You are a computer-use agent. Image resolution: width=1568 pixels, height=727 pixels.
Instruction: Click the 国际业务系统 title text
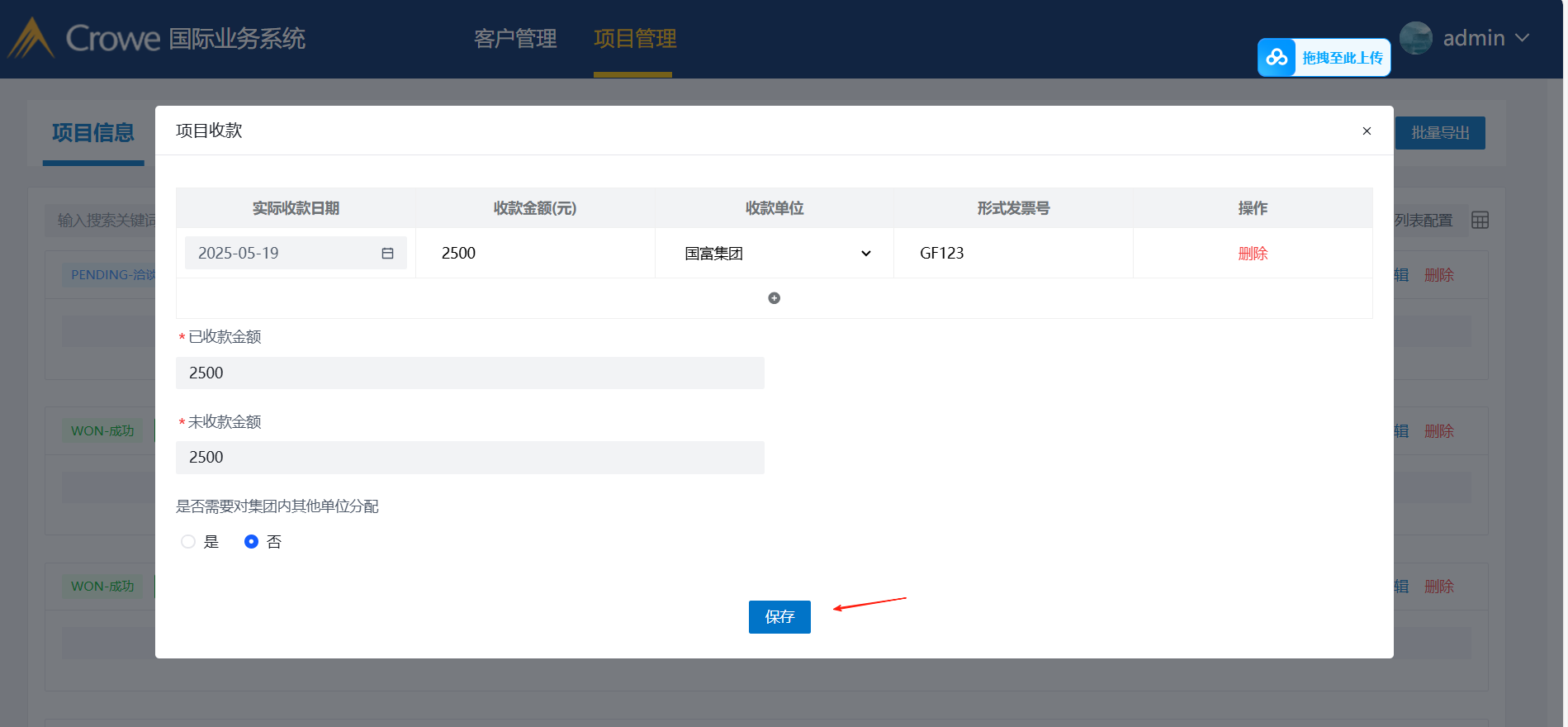click(x=237, y=39)
